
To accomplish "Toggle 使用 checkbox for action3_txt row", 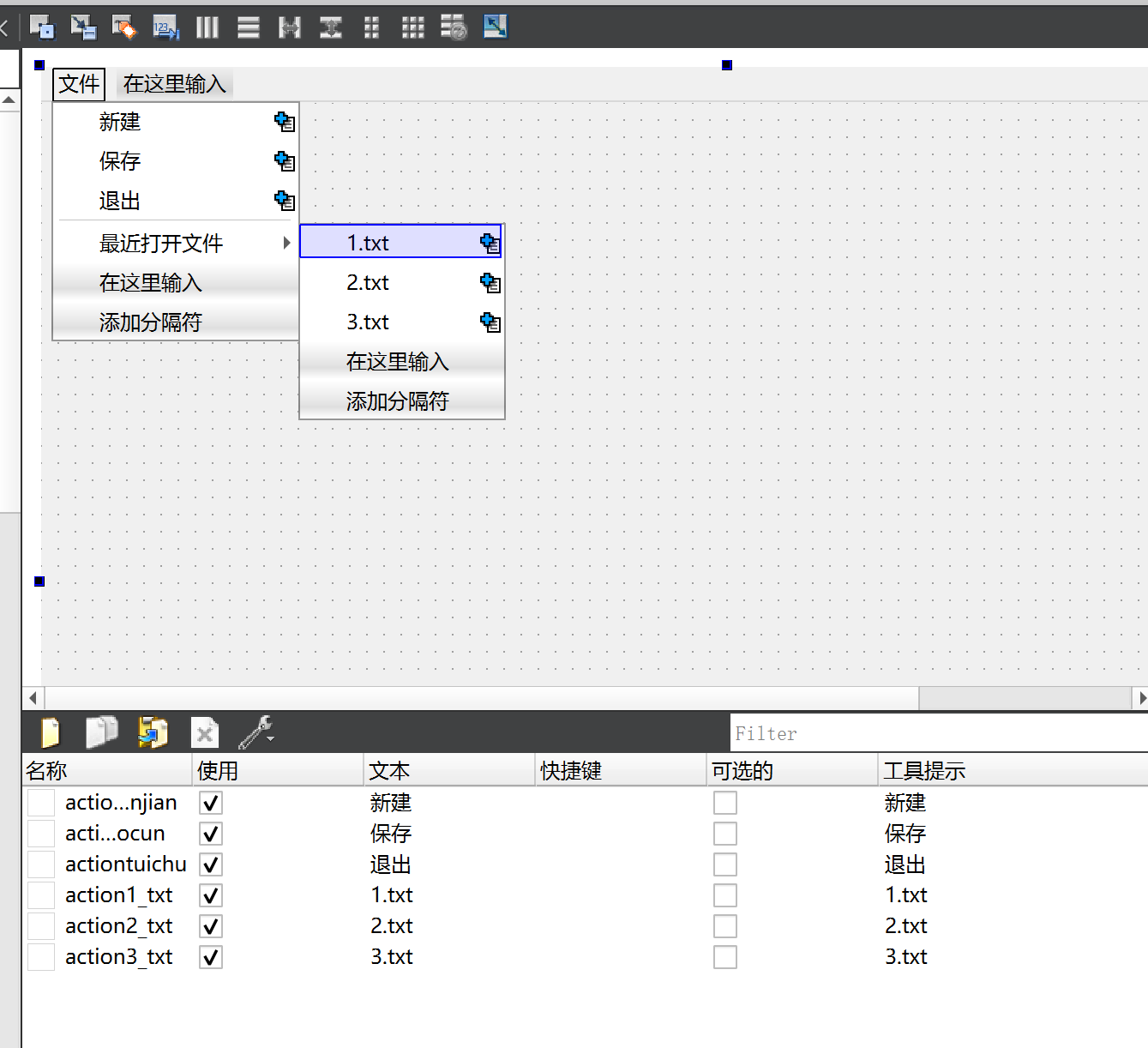I will (211, 957).
